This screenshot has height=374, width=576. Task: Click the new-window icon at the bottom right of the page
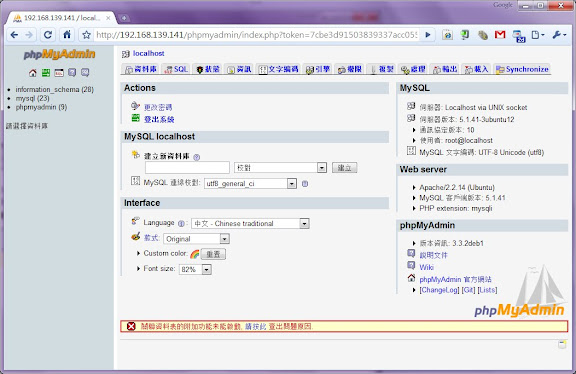tap(562, 344)
